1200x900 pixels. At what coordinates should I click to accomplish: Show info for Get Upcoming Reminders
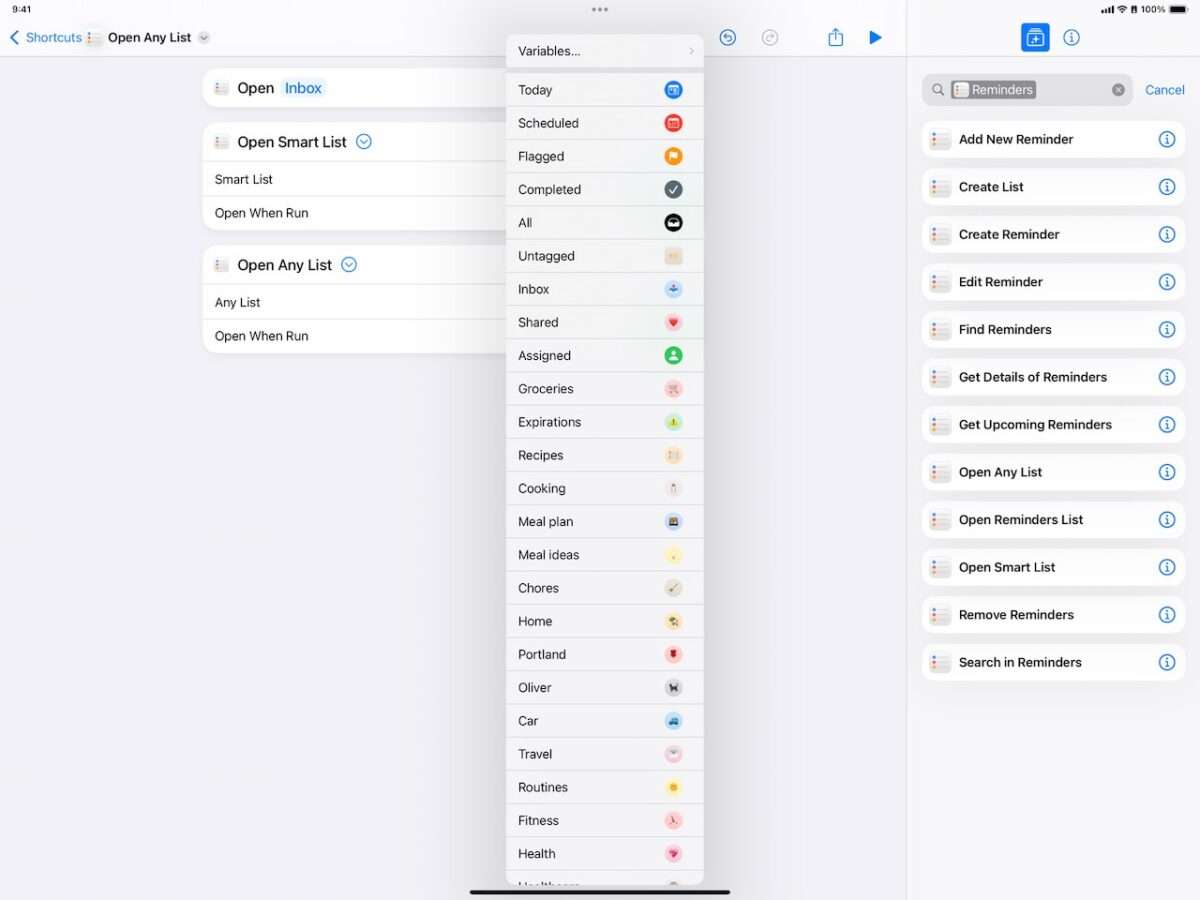(x=1167, y=424)
